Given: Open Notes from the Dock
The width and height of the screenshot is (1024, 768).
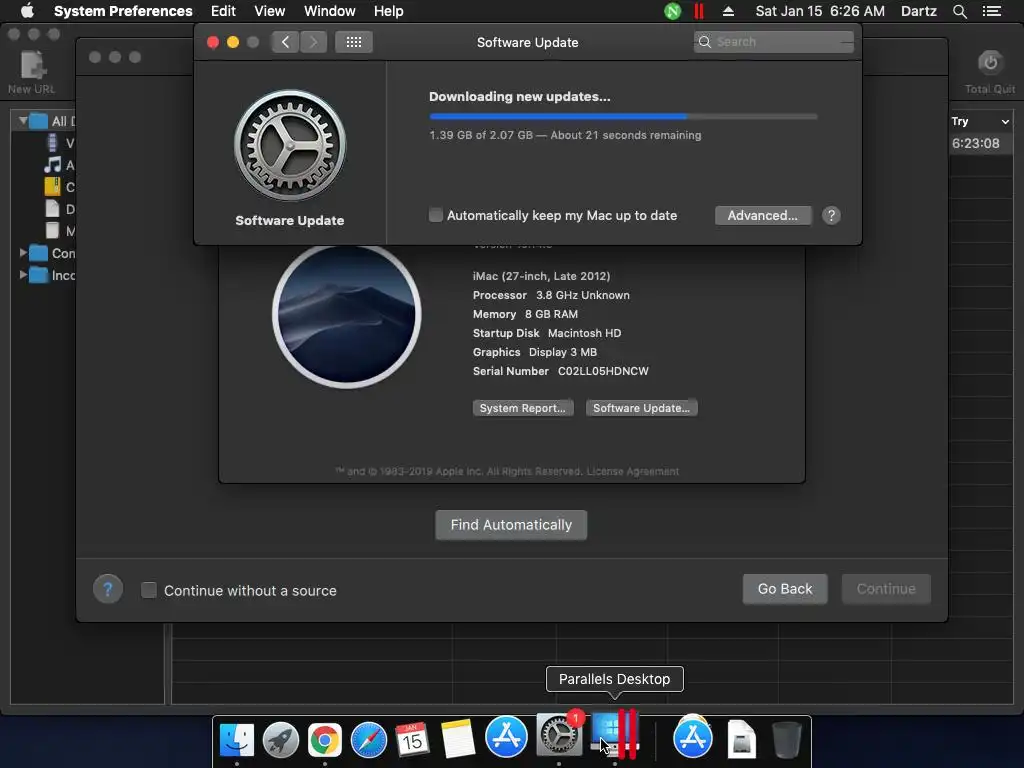Looking at the screenshot, I should tap(458, 739).
